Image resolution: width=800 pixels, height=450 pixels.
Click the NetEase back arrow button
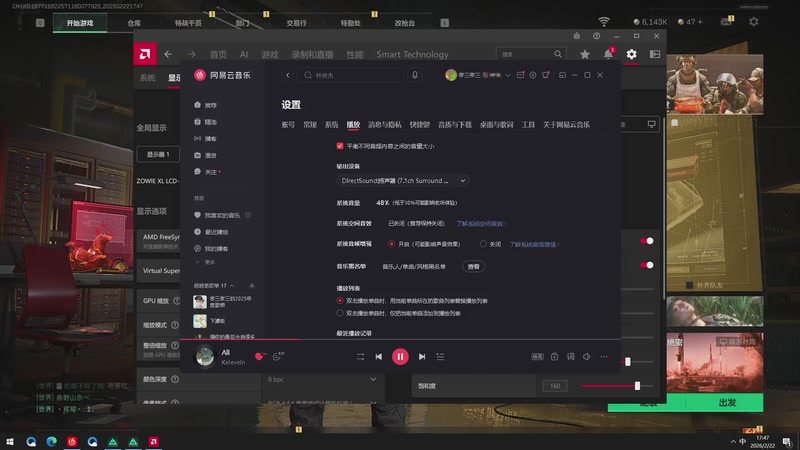tap(288, 75)
